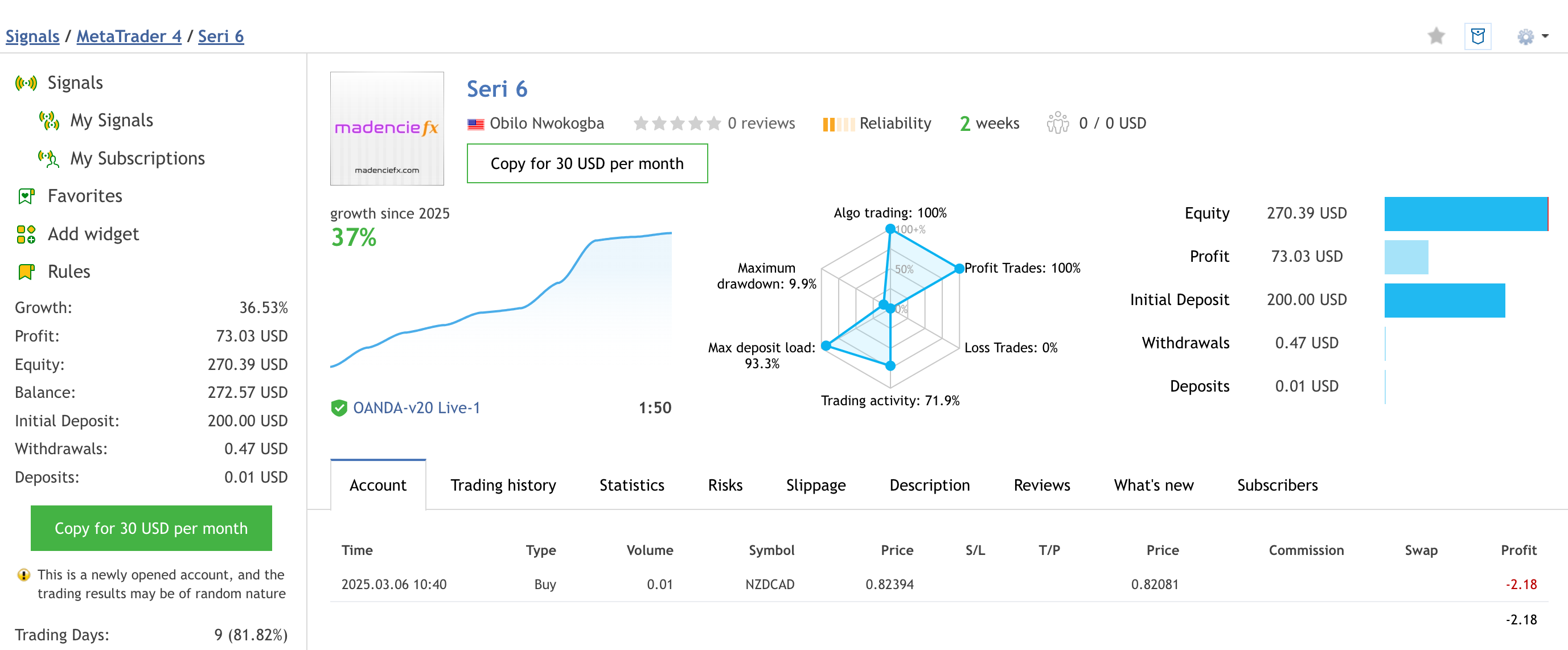
Task: Click the Equity blue bar
Action: (1465, 213)
